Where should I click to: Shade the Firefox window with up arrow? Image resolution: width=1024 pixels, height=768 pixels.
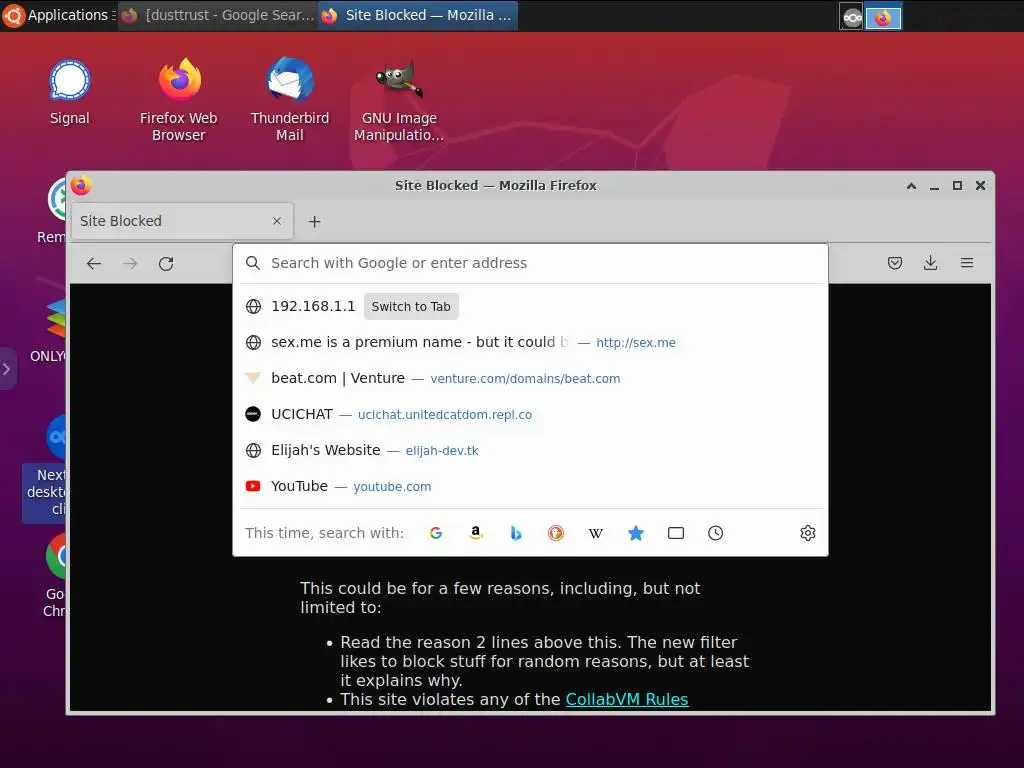click(x=911, y=185)
